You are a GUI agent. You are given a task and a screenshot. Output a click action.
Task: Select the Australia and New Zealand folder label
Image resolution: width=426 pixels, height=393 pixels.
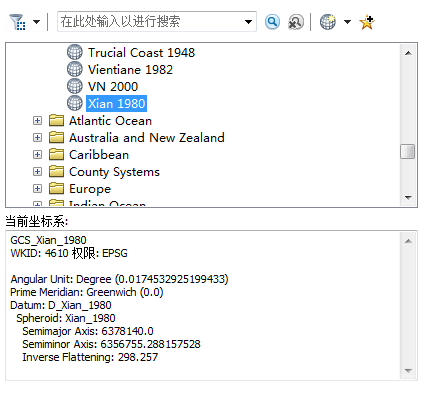(x=147, y=138)
